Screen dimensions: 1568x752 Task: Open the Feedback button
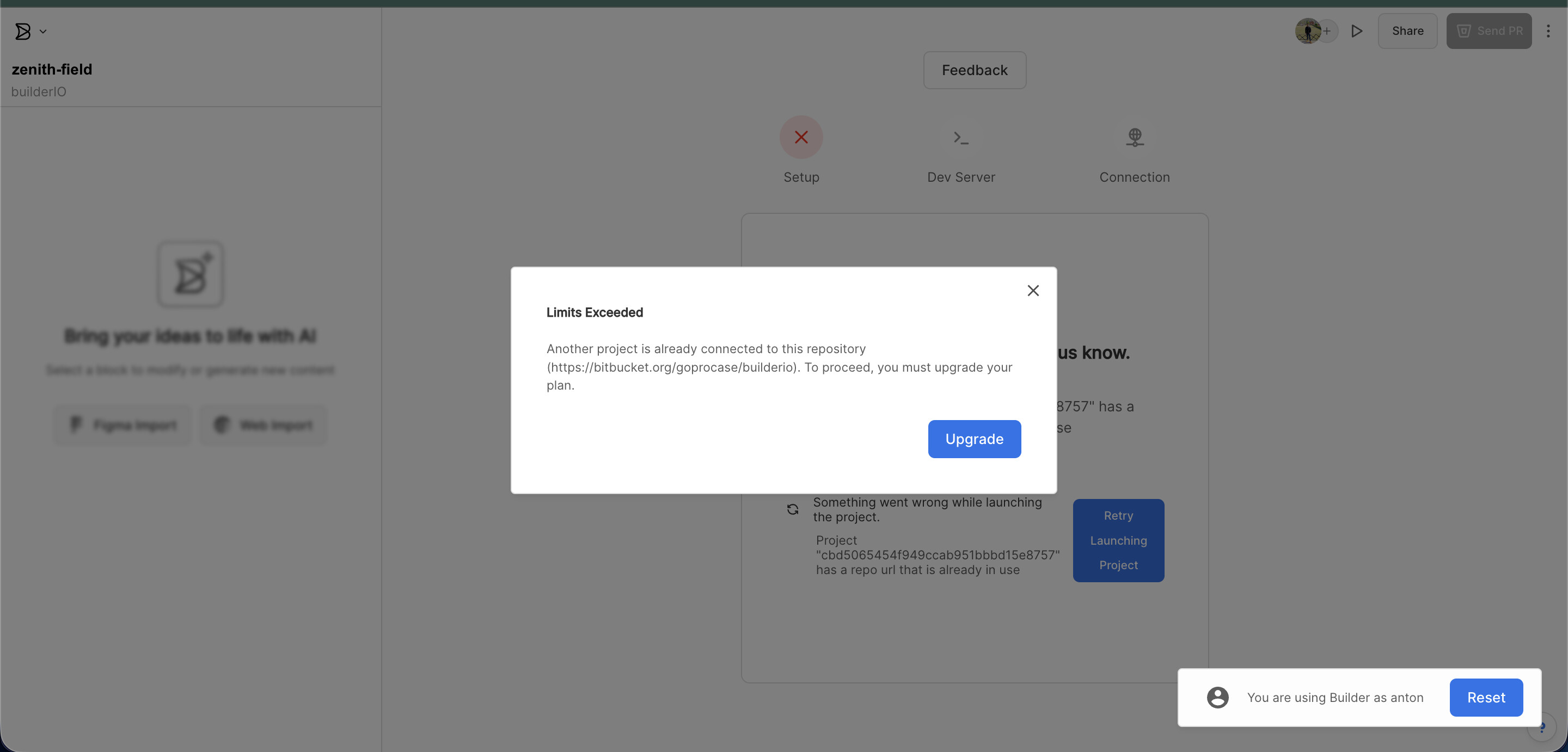coord(974,70)
